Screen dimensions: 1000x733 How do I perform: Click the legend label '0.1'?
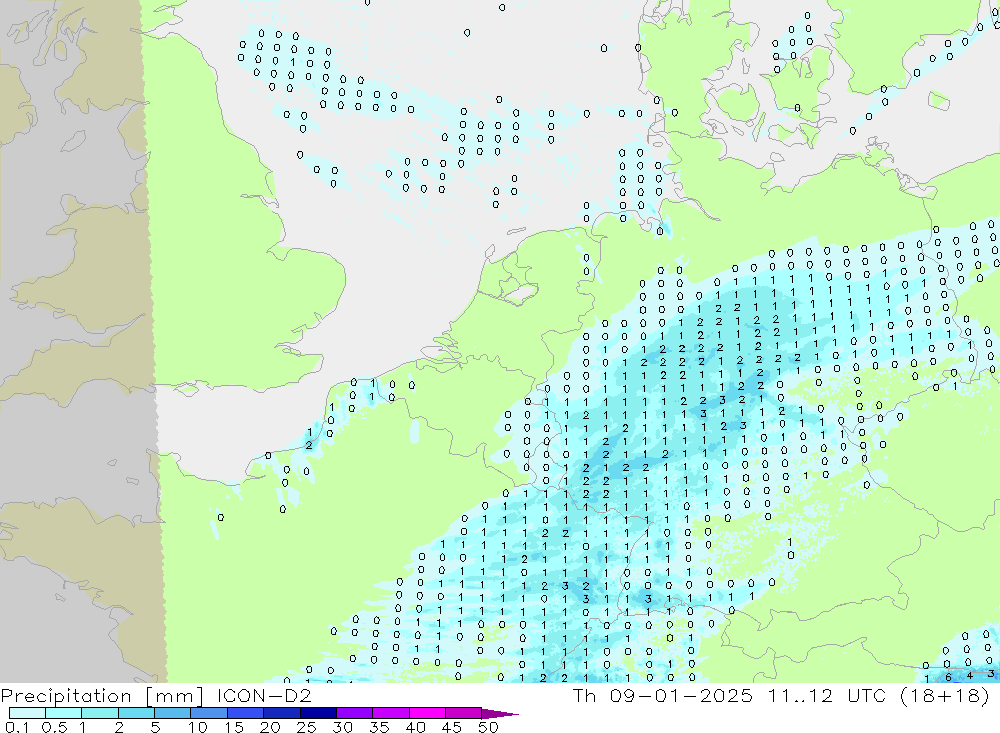pyautogui.click(x=17, y=727)
